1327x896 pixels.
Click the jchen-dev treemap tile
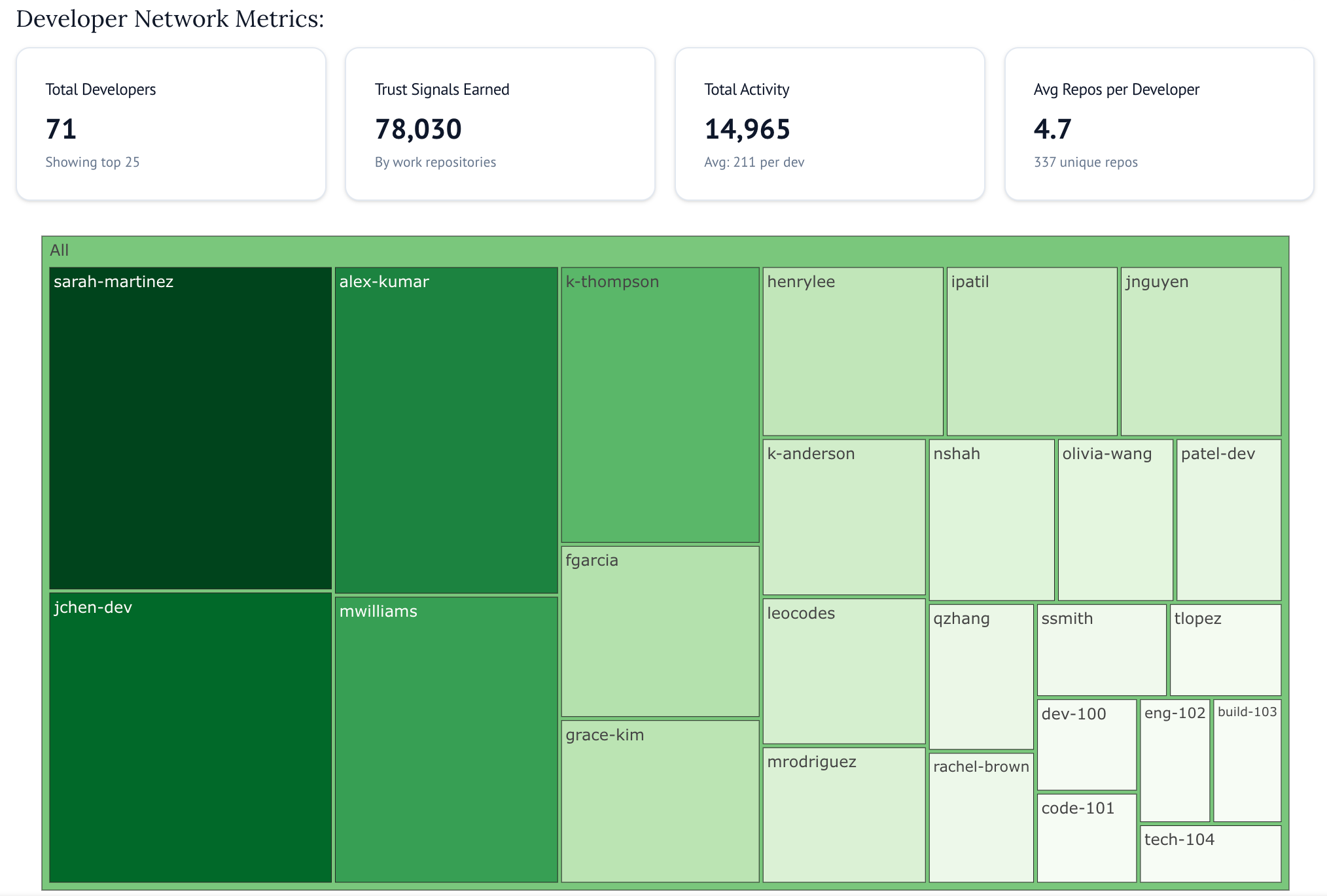pos(190,737)
